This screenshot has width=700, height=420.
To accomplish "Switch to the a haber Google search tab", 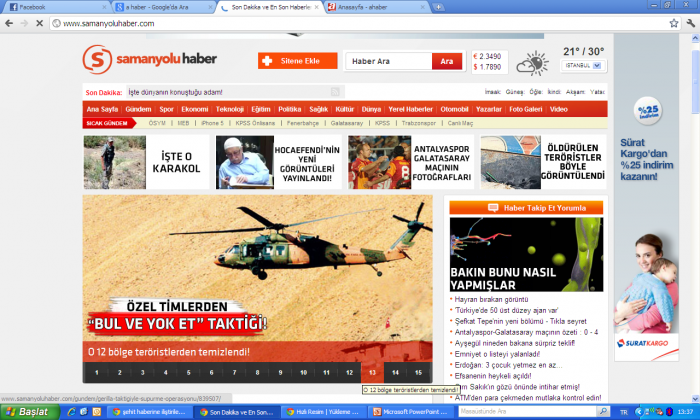I will tap(163, 7).
